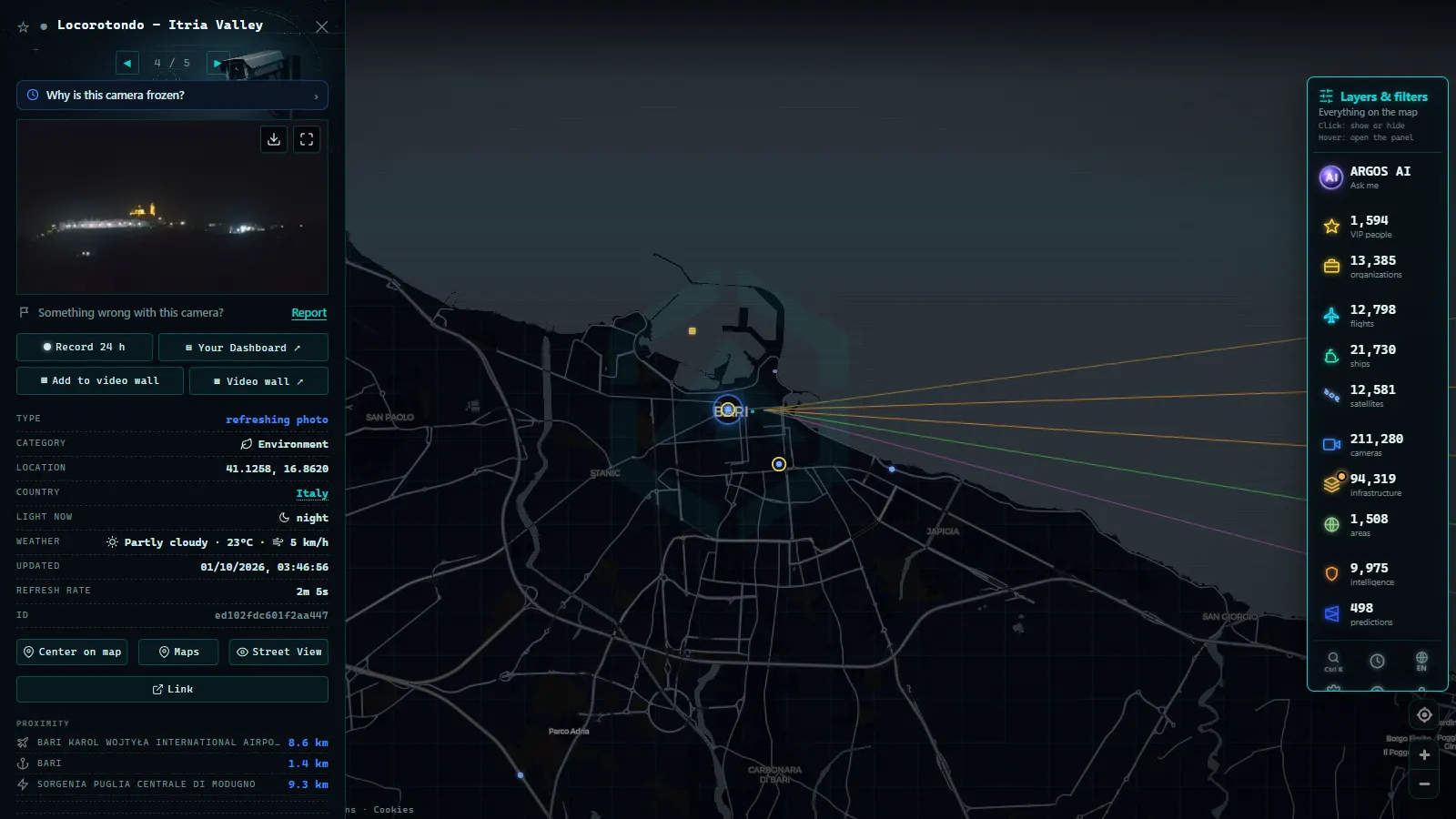
Task: Select Bari Karol Wojtyła airport proximity row
Action: [172, 743]
